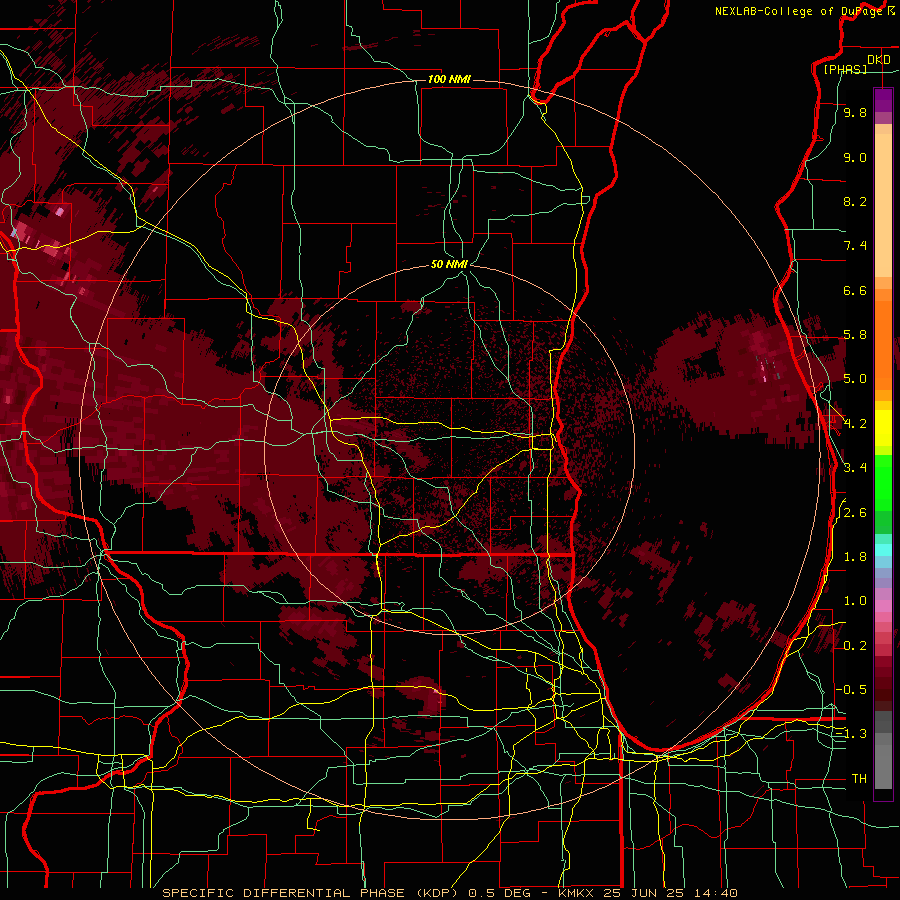
Task: Select the 4.2 scale value
Action: (x=855, y=424)
